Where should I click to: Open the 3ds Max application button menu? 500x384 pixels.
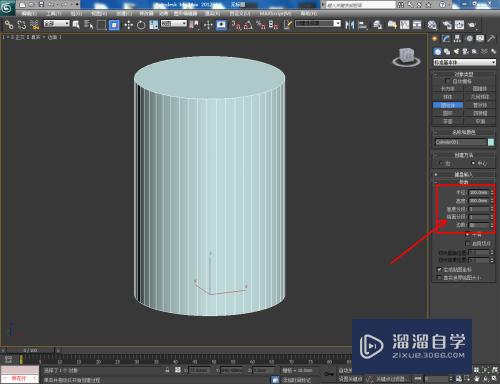tap(7, 8)
